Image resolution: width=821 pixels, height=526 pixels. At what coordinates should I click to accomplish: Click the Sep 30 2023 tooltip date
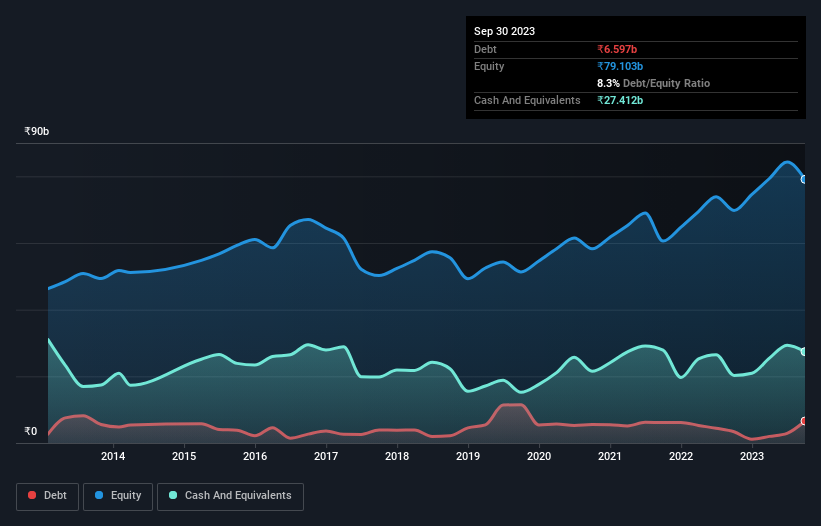504,31
